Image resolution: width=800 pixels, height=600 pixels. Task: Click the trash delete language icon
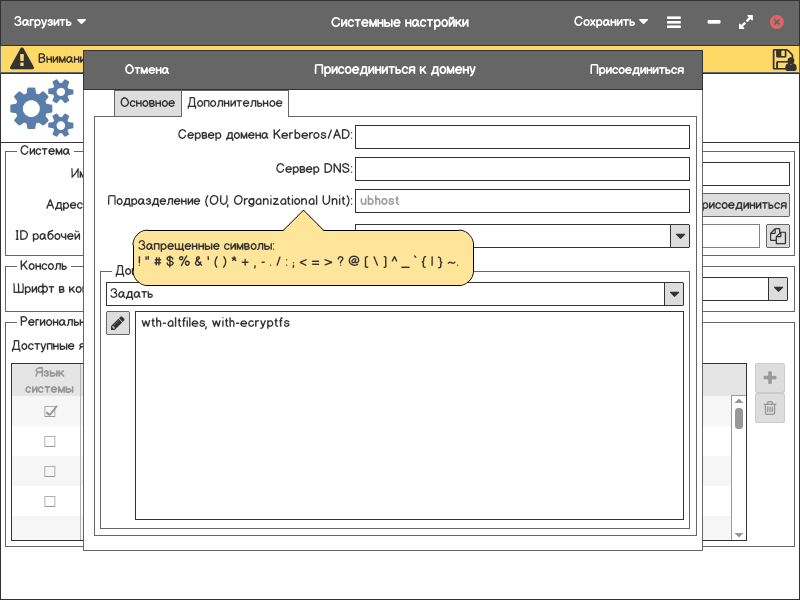click(x=769, y=407)
